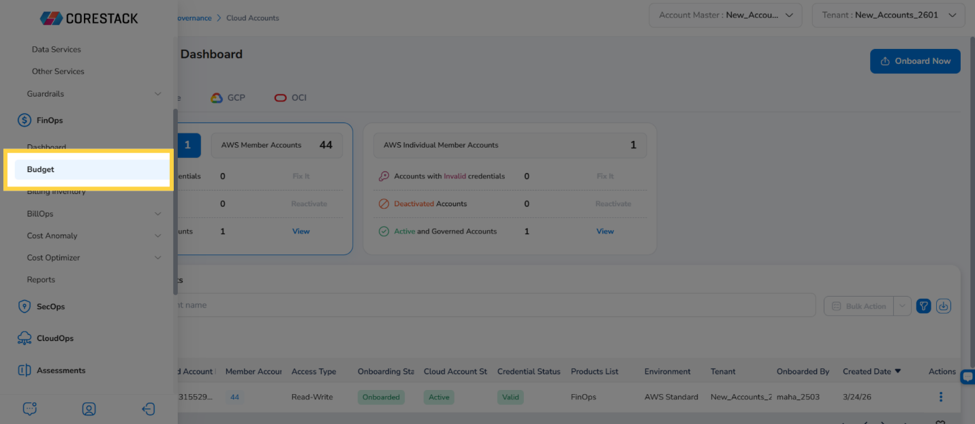Open the Account Master dropdown
Screen dimensions: 975x424
726,16
